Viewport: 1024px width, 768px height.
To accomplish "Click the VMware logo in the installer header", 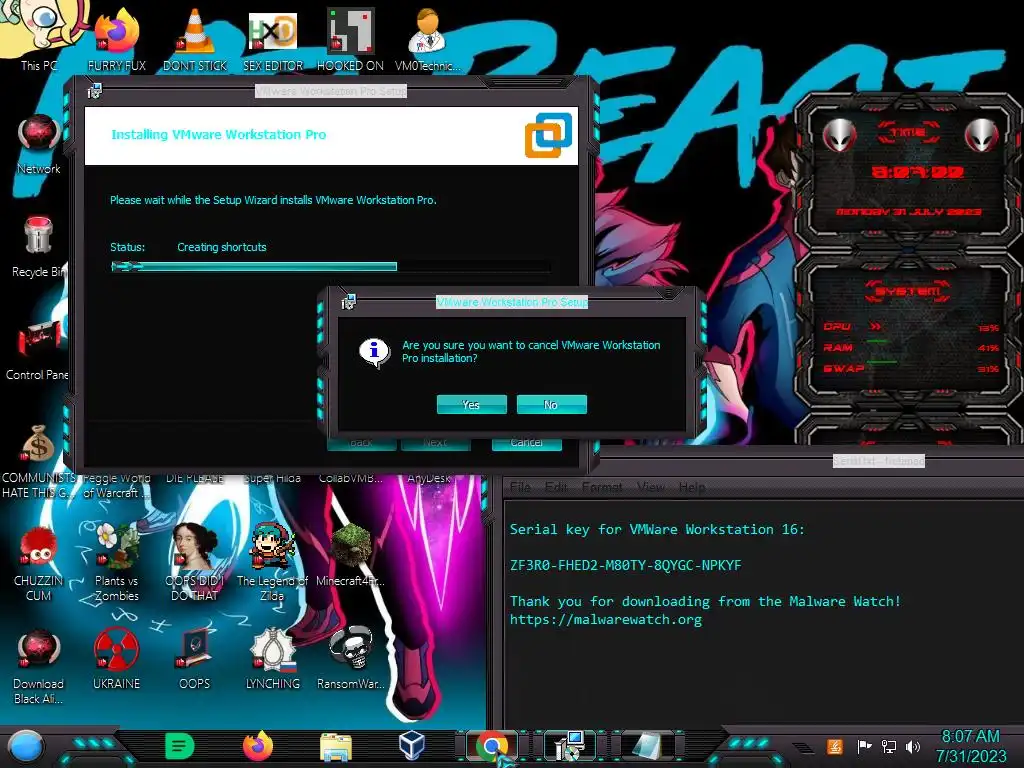I will pos(549,135).
